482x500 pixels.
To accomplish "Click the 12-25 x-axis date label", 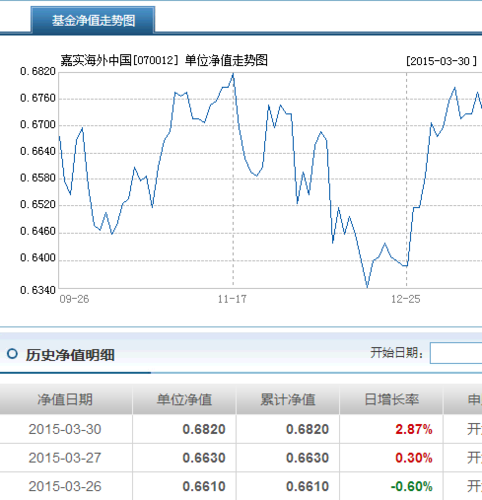I will tap(406, 299).
